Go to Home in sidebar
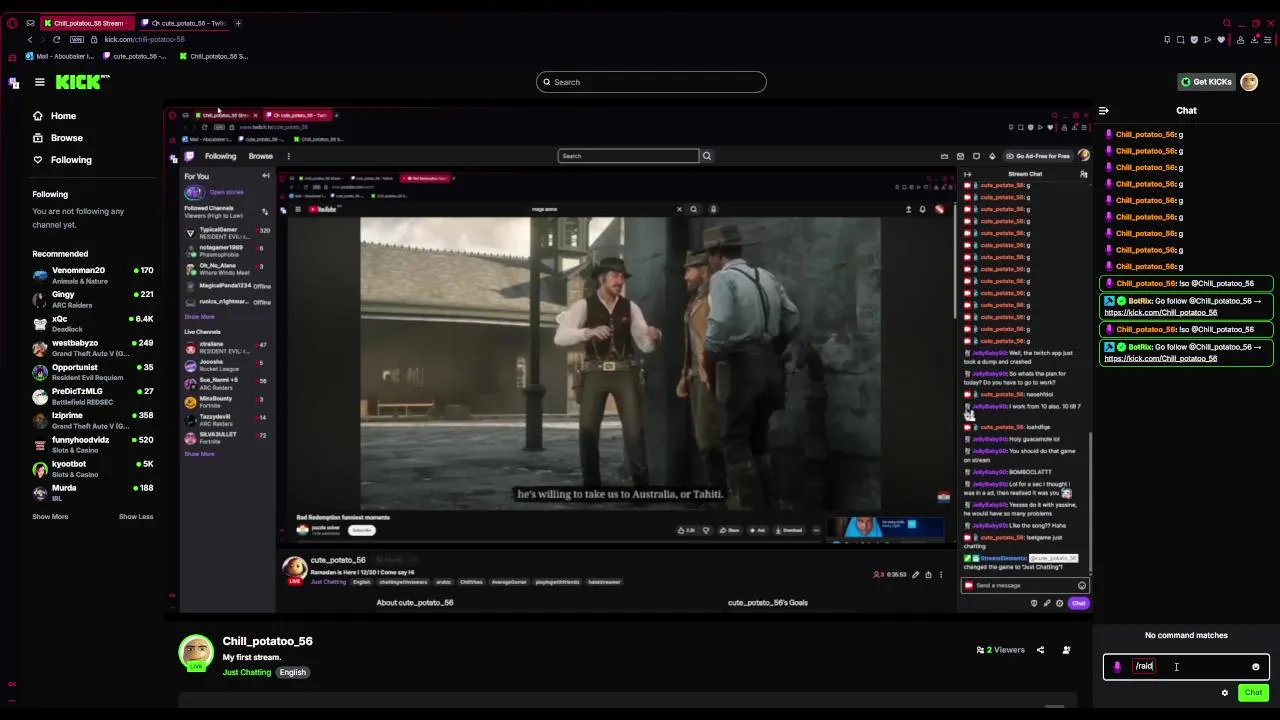 (63, 116)
